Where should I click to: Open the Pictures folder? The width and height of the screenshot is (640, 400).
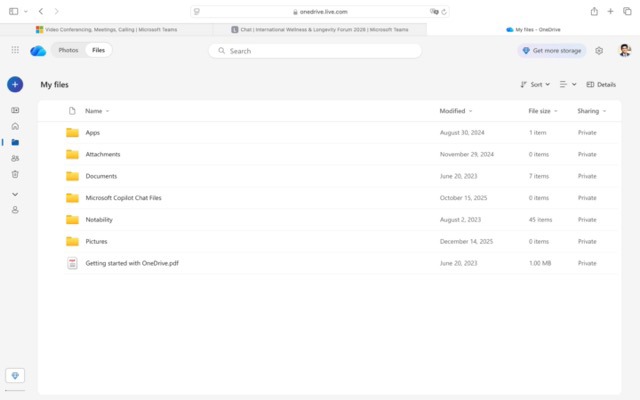click(96, 241)
